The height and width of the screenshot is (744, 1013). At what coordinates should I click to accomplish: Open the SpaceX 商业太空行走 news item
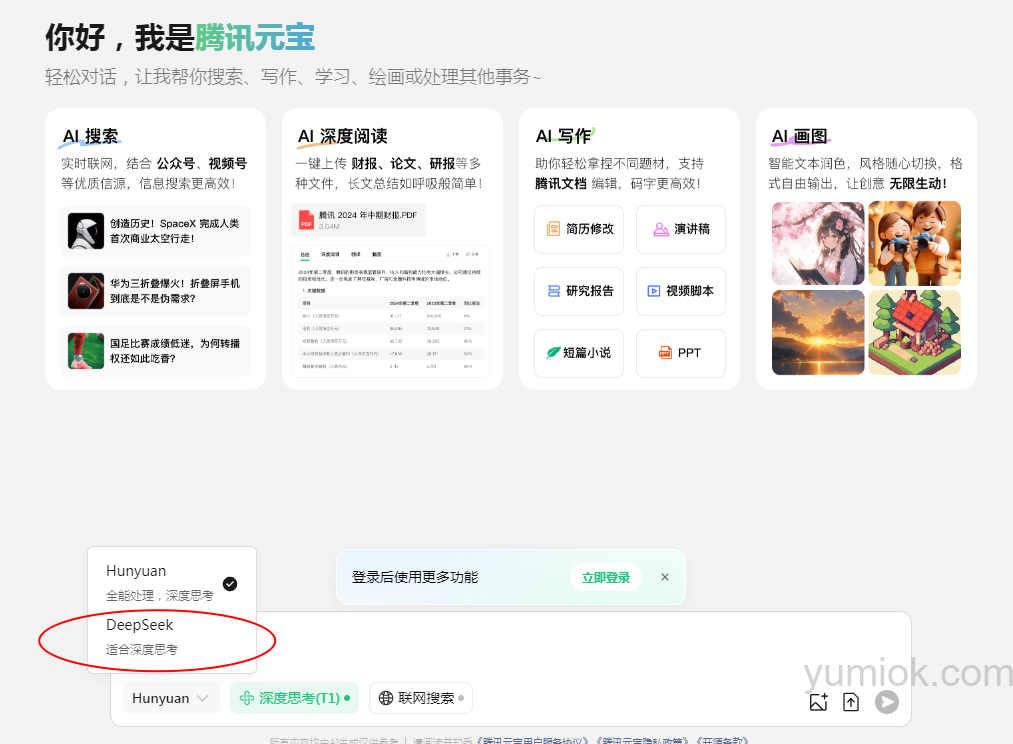click(155, 231)
